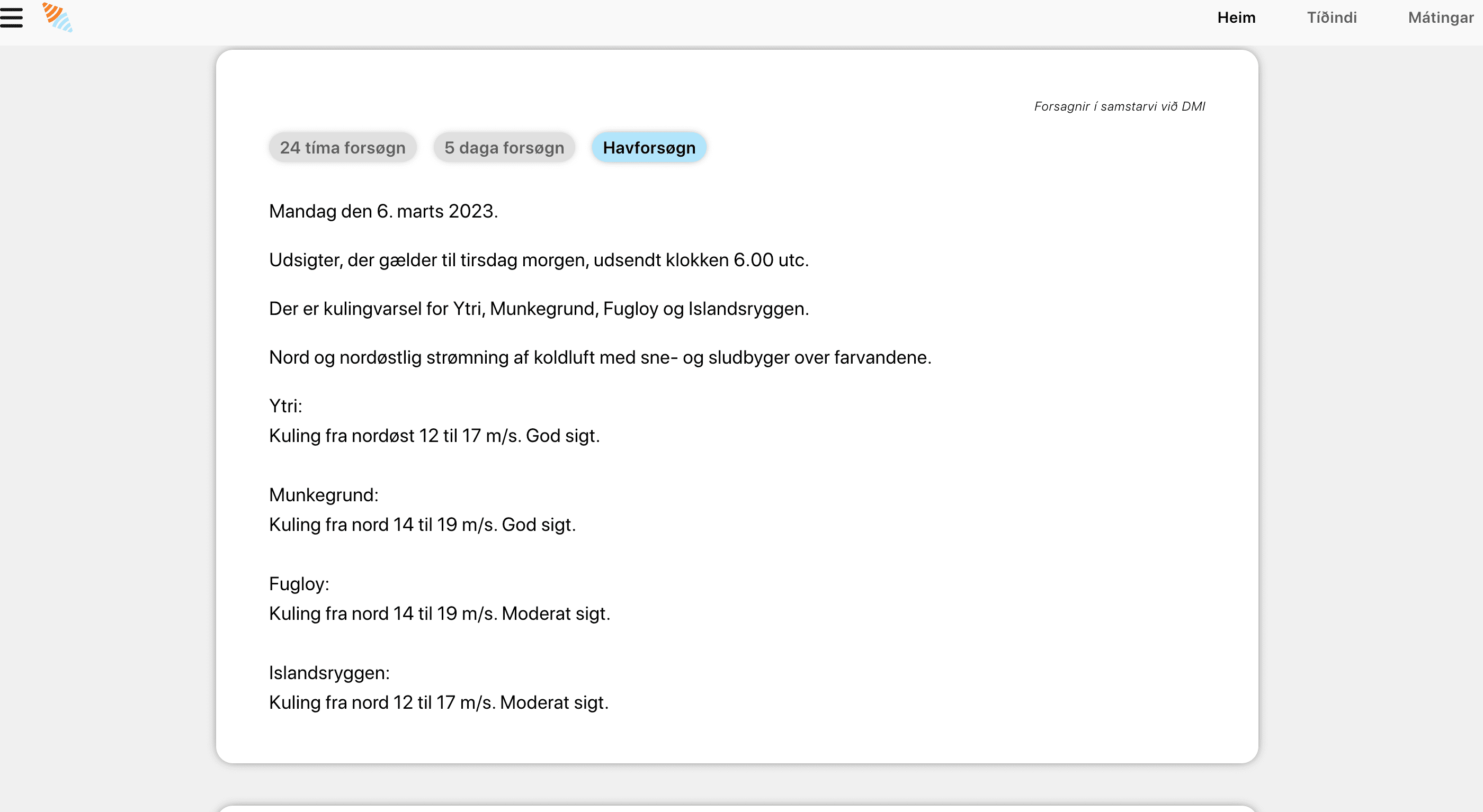Click the 'Ytri:' heading
1483x812 pixels.
(285, 407)
